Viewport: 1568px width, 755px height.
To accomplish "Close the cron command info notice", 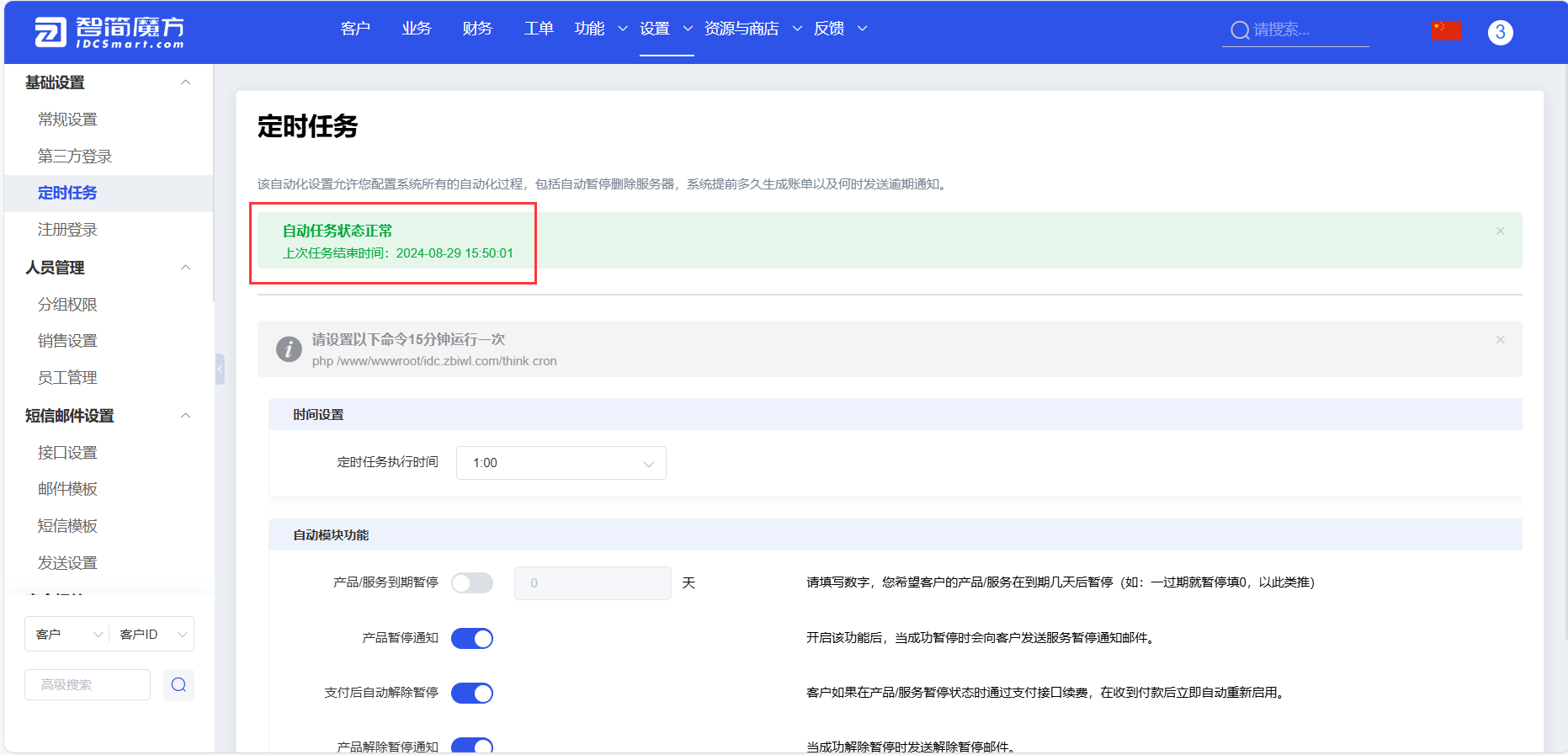I will 1500,339.
